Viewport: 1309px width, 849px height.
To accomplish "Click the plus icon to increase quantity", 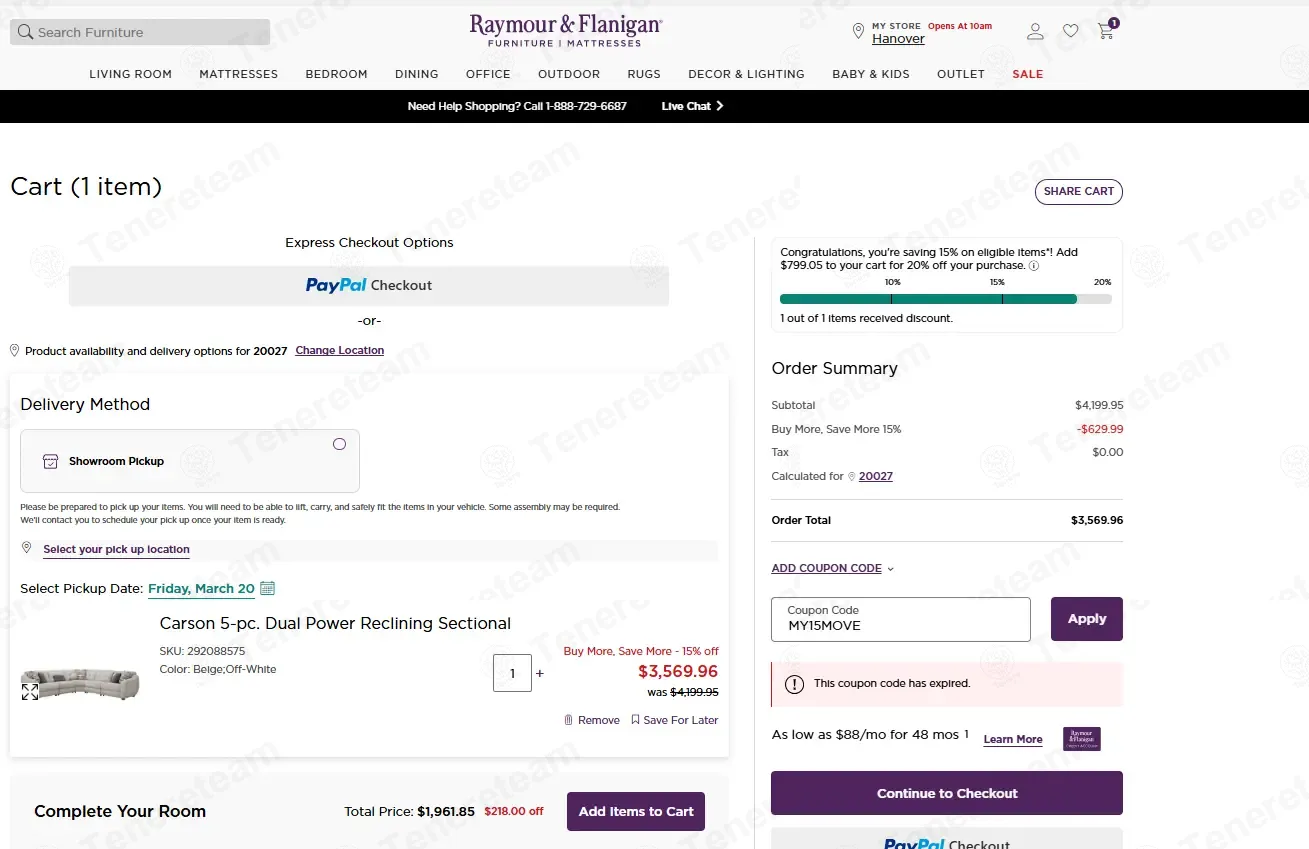I will click(x=540, y=673).
